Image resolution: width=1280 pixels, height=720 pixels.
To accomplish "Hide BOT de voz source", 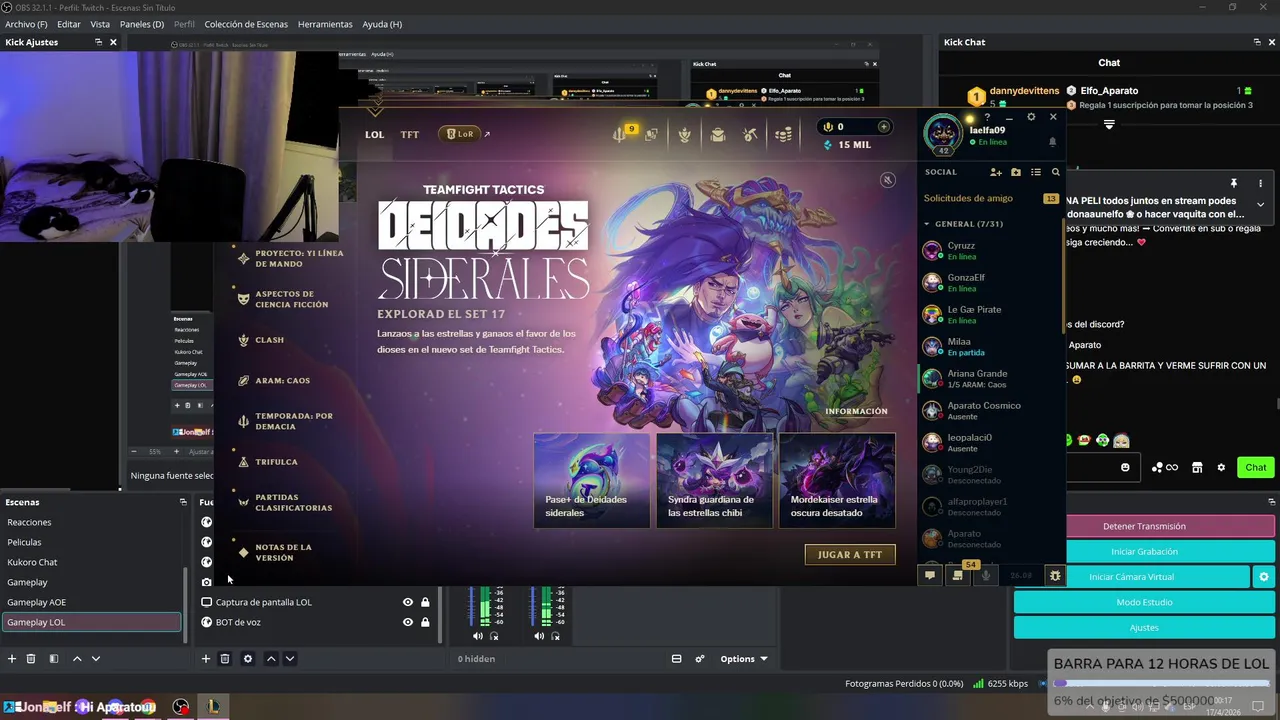I will [x=408, y=622].
